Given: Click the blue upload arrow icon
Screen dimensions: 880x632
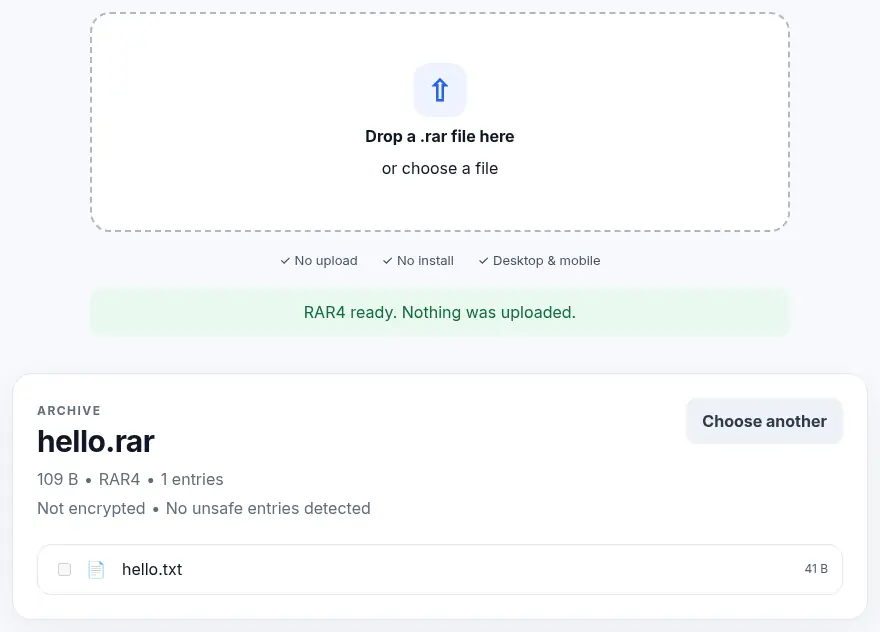Looking at the screenshot, I should point(439,90).
